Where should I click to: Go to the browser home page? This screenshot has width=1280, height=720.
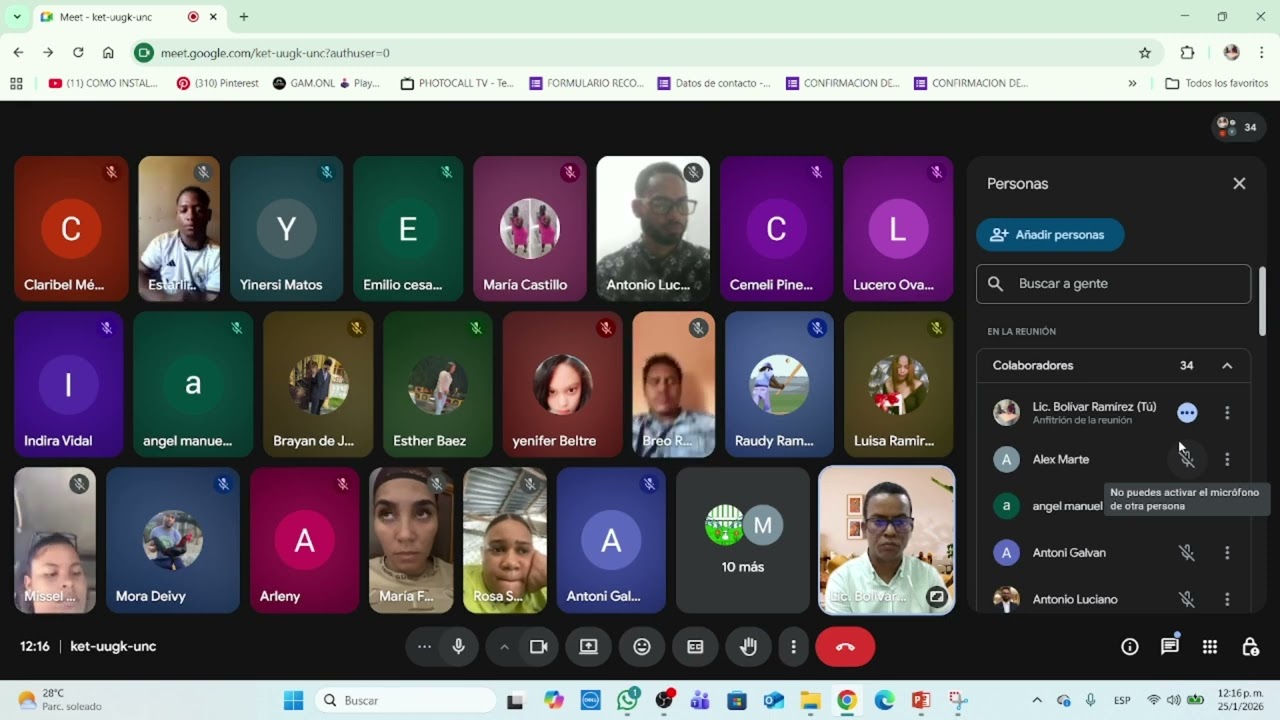pyautogui.click(x=108, y=53)
